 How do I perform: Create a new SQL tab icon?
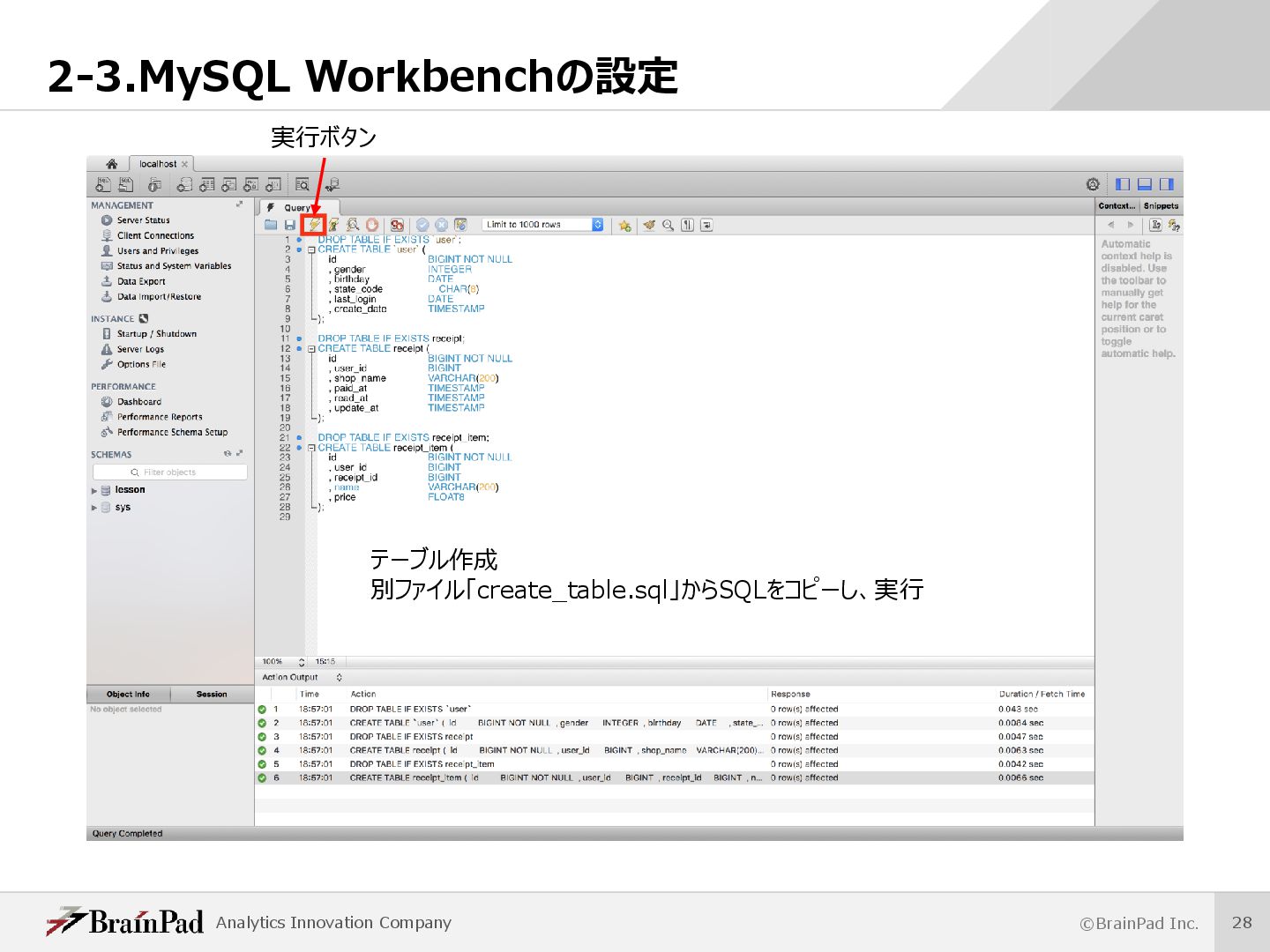tap(104, 184)
